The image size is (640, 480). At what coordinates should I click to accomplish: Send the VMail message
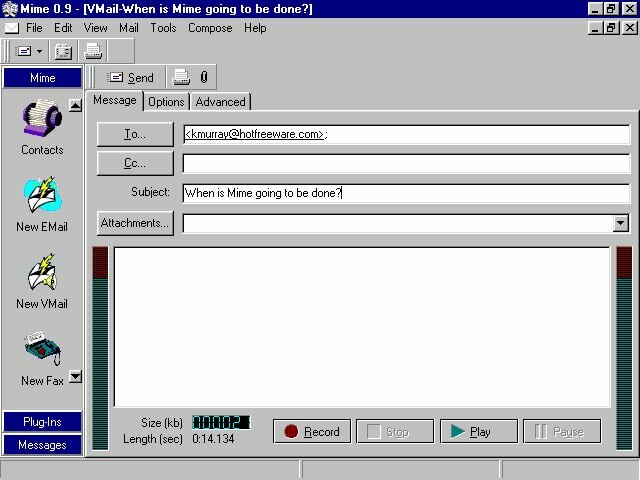coord(131,77)
